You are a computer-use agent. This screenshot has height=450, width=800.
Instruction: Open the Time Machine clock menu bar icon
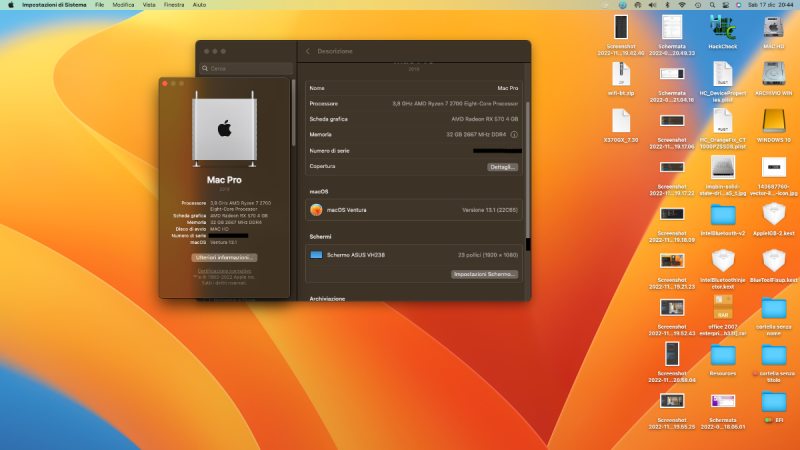coord(697,5)
